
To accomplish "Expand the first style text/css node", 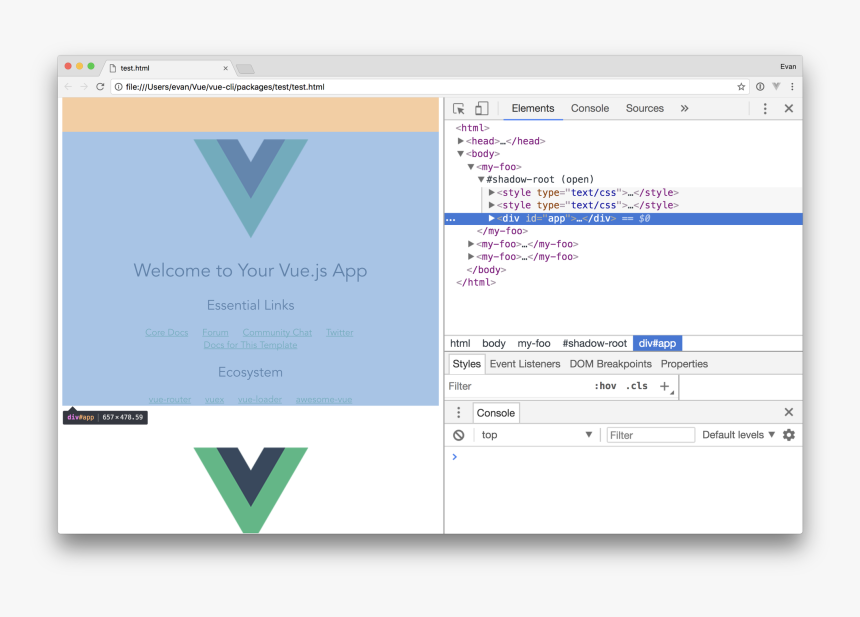I will 491,193.
